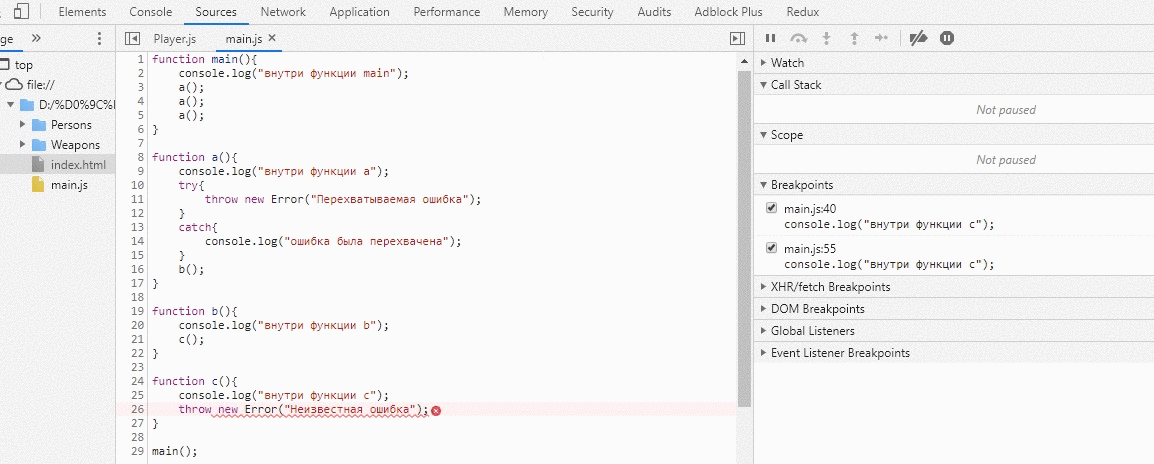Screen dimensions: 1154x464
Task: Disable the main.js:55 breakpoint checkbox
Action: click(x=771, y=248)
